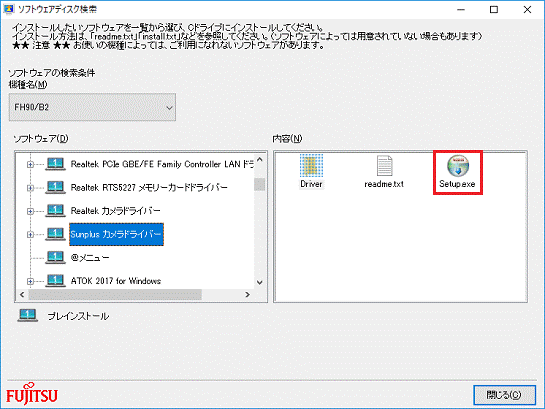Image resolution: width=545 pixels, height=409 pixels.
Task: Click software list scroll right arrow
Action: click(247, 295)
